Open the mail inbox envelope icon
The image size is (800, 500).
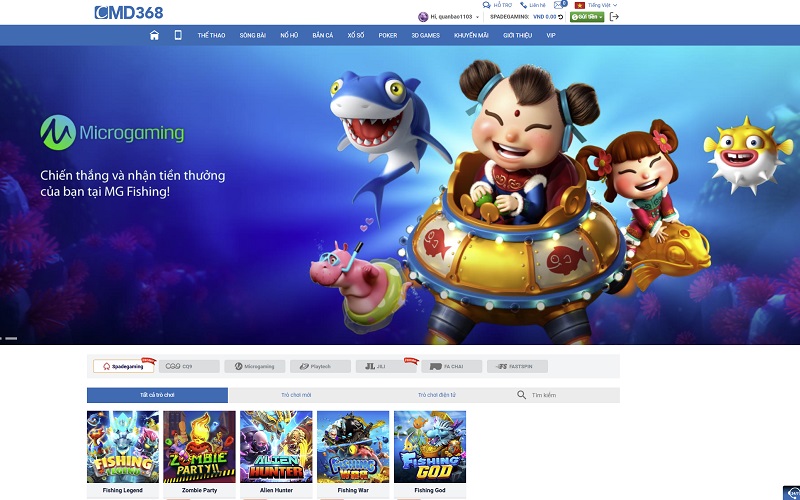[x=558, y=5]
